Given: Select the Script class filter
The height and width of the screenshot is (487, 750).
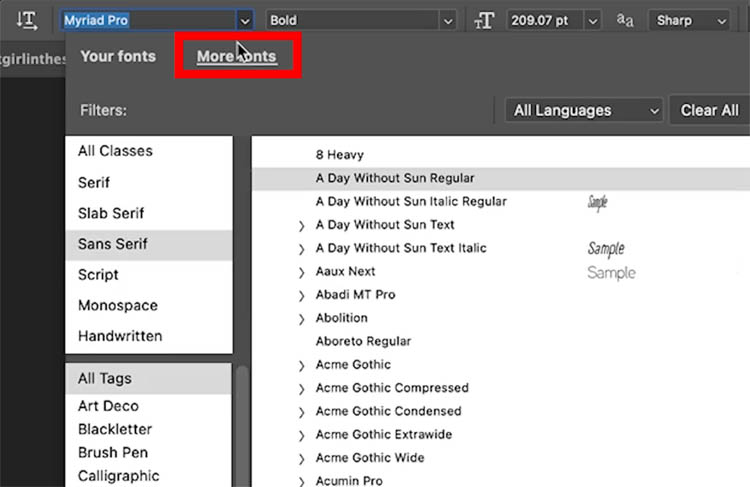Looking at the screenshot, I should click(x=149, y=275).
